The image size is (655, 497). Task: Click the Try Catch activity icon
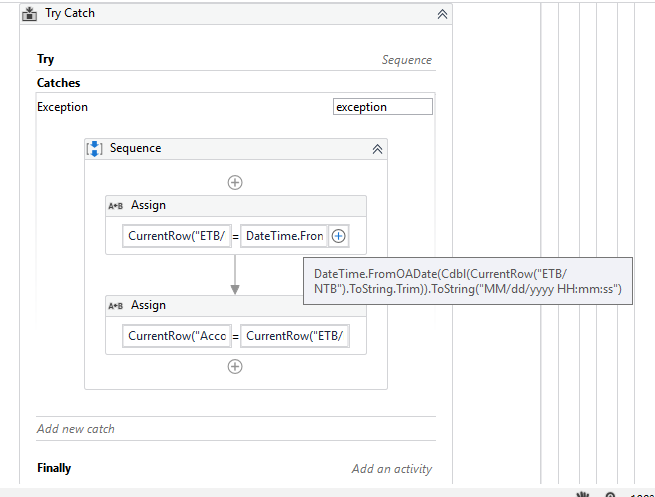[30, 14]
